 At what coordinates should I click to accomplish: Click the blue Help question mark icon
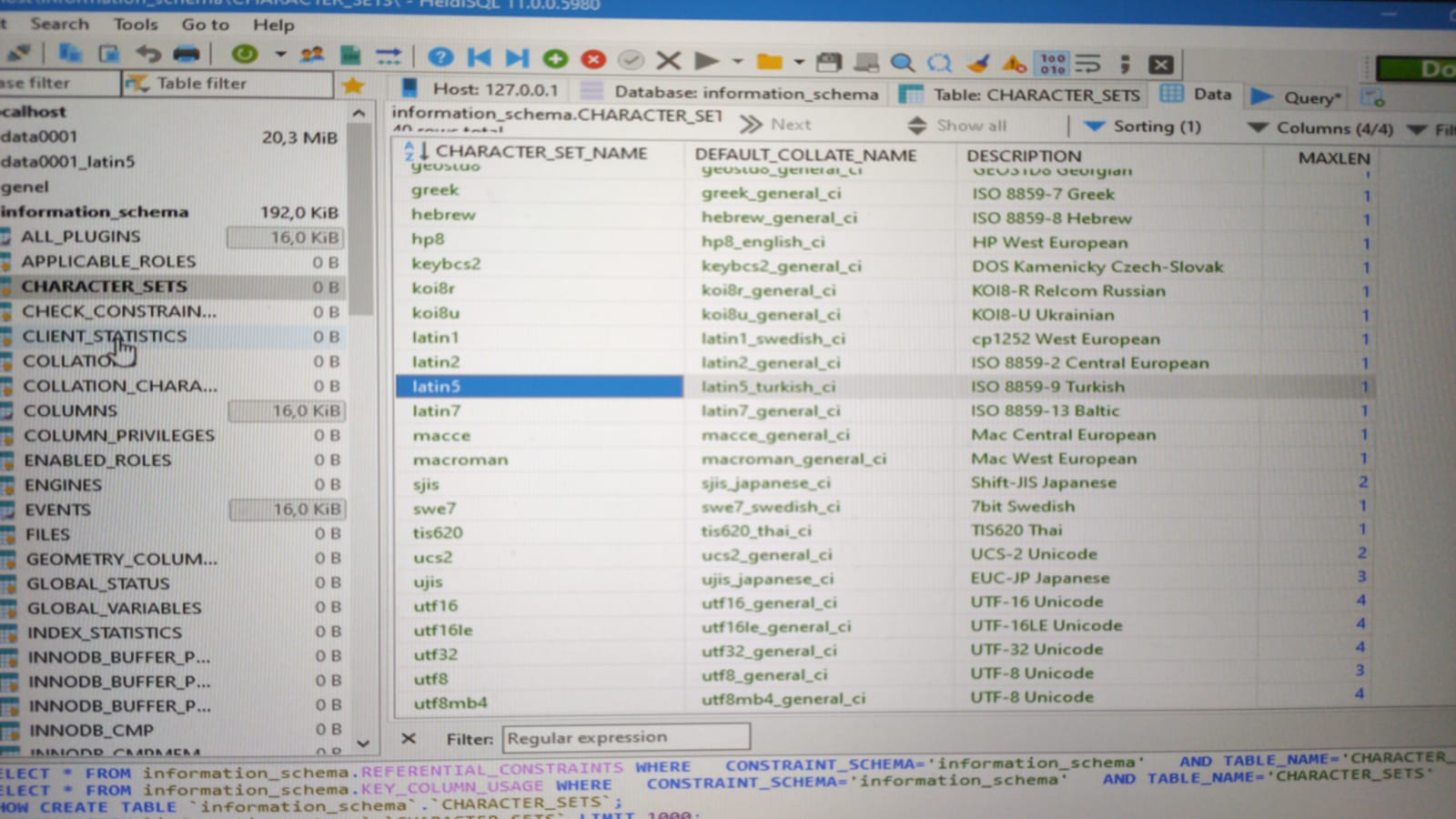tap(440, 57)
